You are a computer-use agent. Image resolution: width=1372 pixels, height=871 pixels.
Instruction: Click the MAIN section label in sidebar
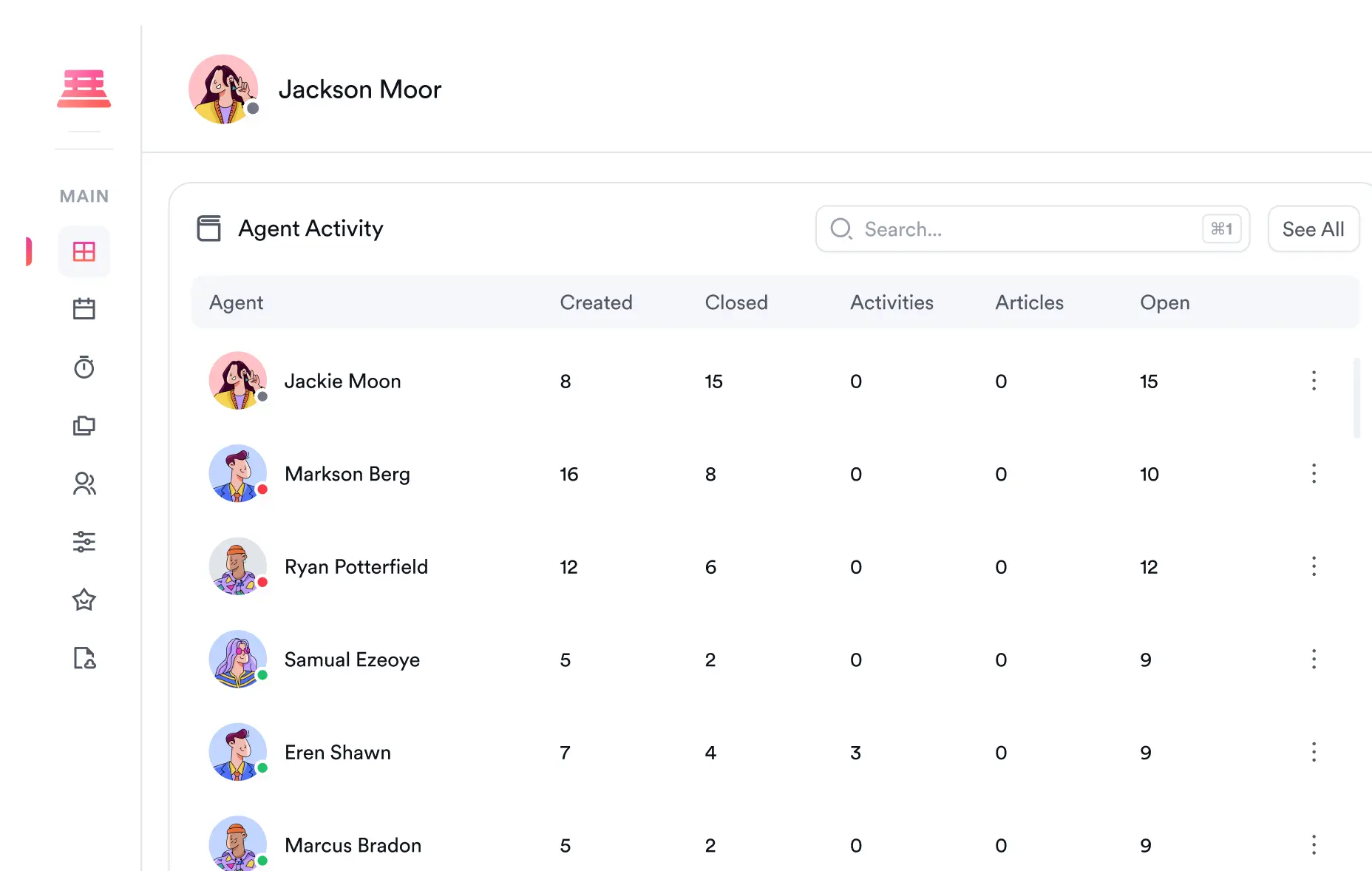pos(84,196)
